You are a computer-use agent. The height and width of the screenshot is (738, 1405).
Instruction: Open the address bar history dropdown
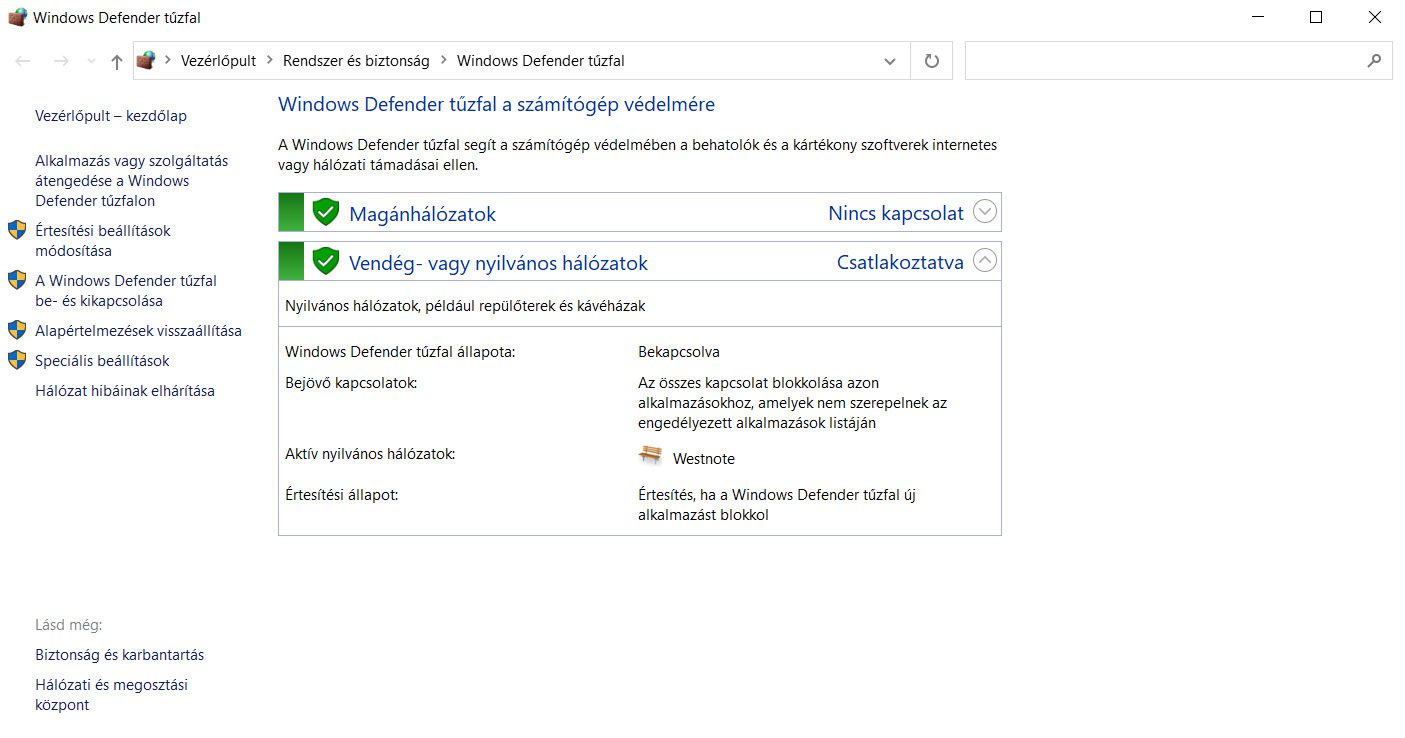point(889,61)
